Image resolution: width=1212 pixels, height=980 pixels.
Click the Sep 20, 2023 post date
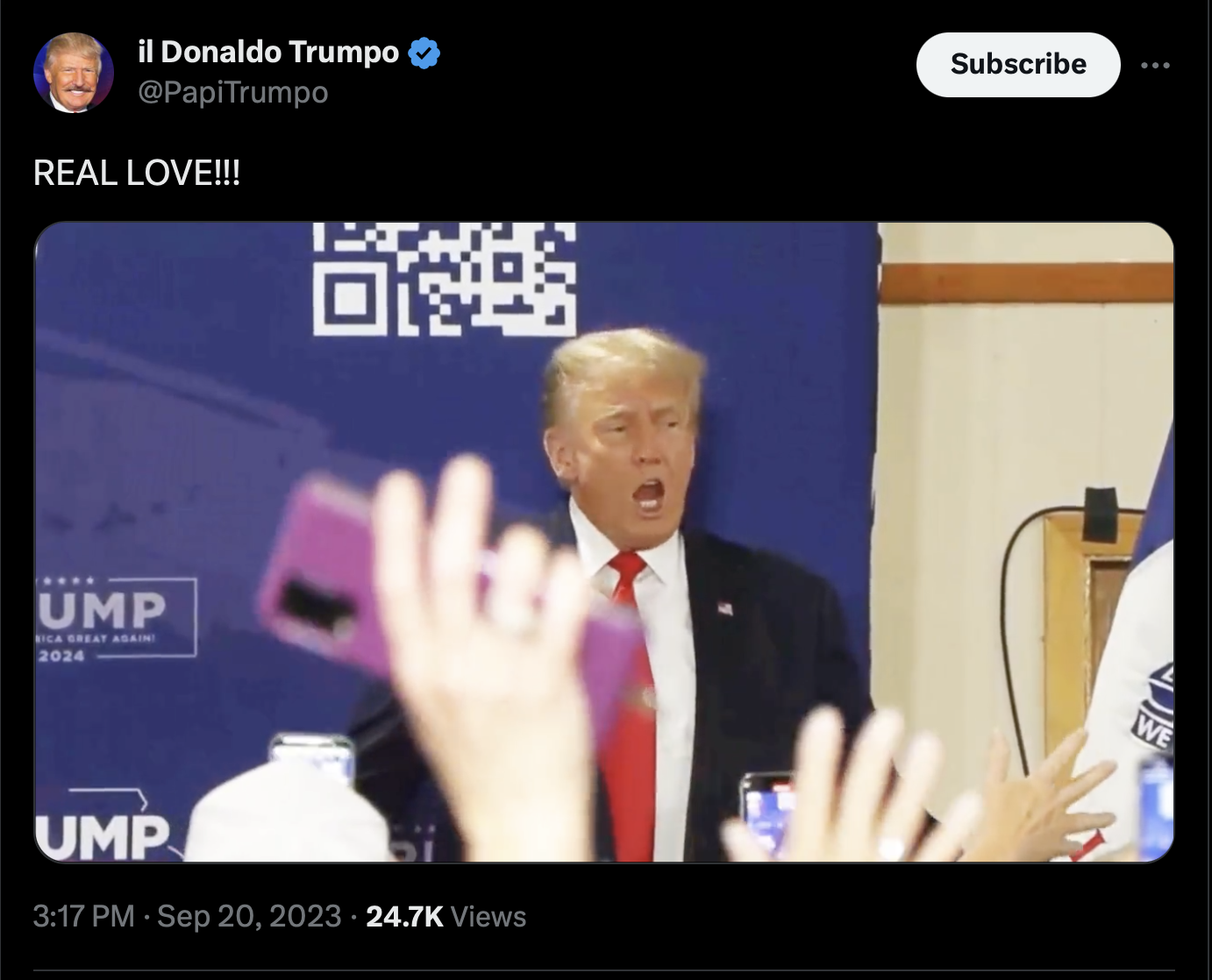point(249,916)
